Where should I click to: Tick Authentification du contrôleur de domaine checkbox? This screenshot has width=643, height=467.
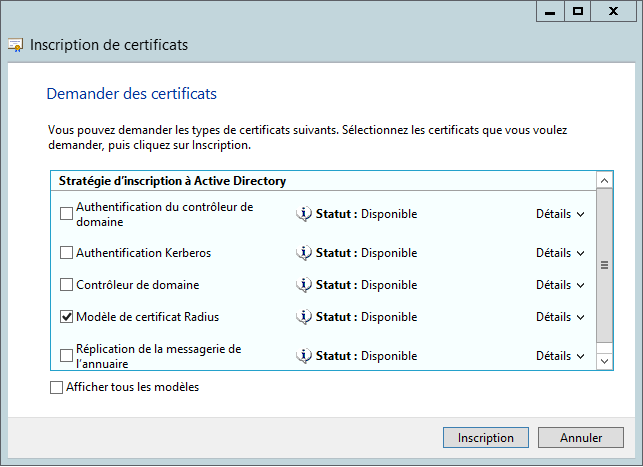(x=67, y=214)
